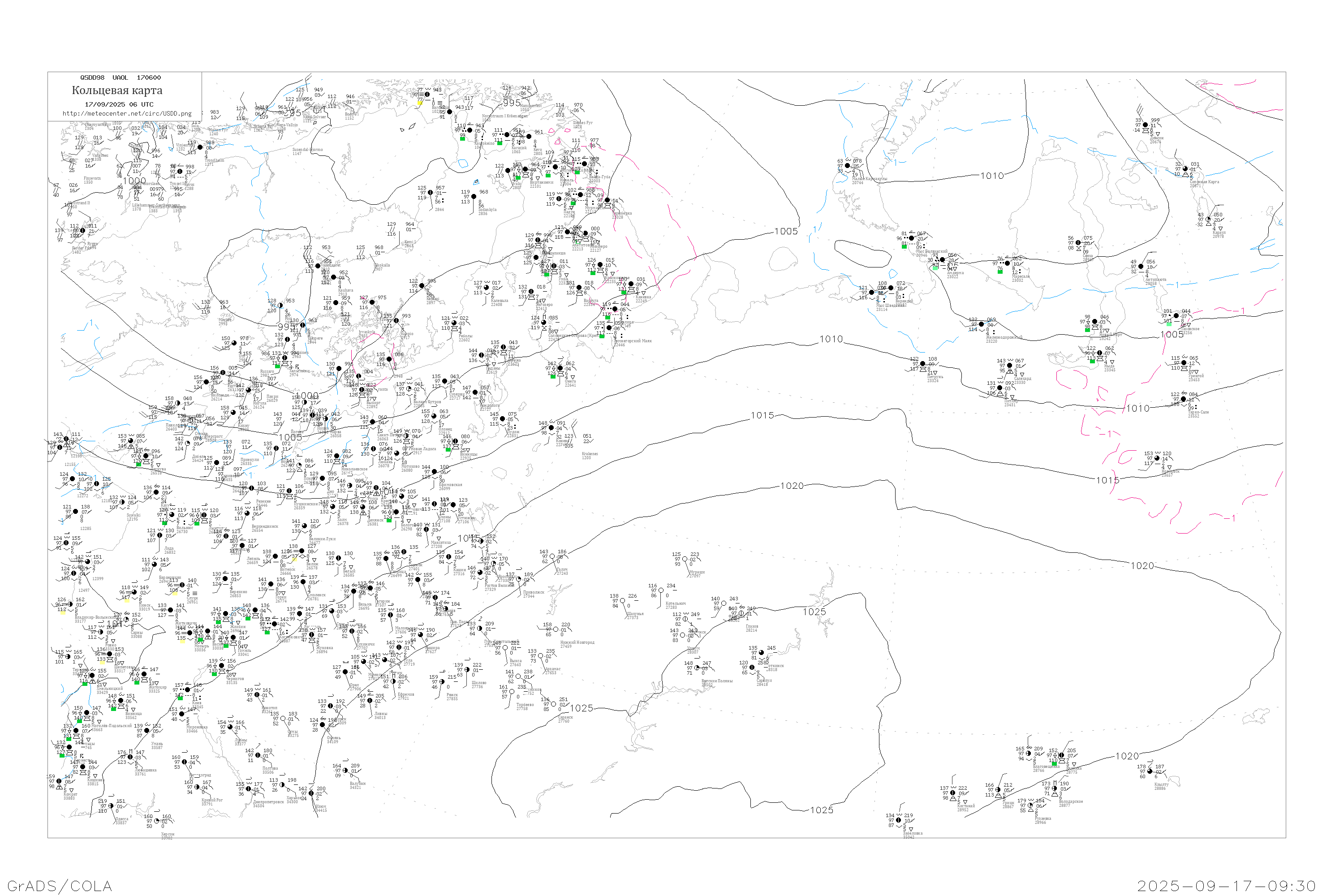Click the Забеловка station half-filled circle

(x=898, y=820)
